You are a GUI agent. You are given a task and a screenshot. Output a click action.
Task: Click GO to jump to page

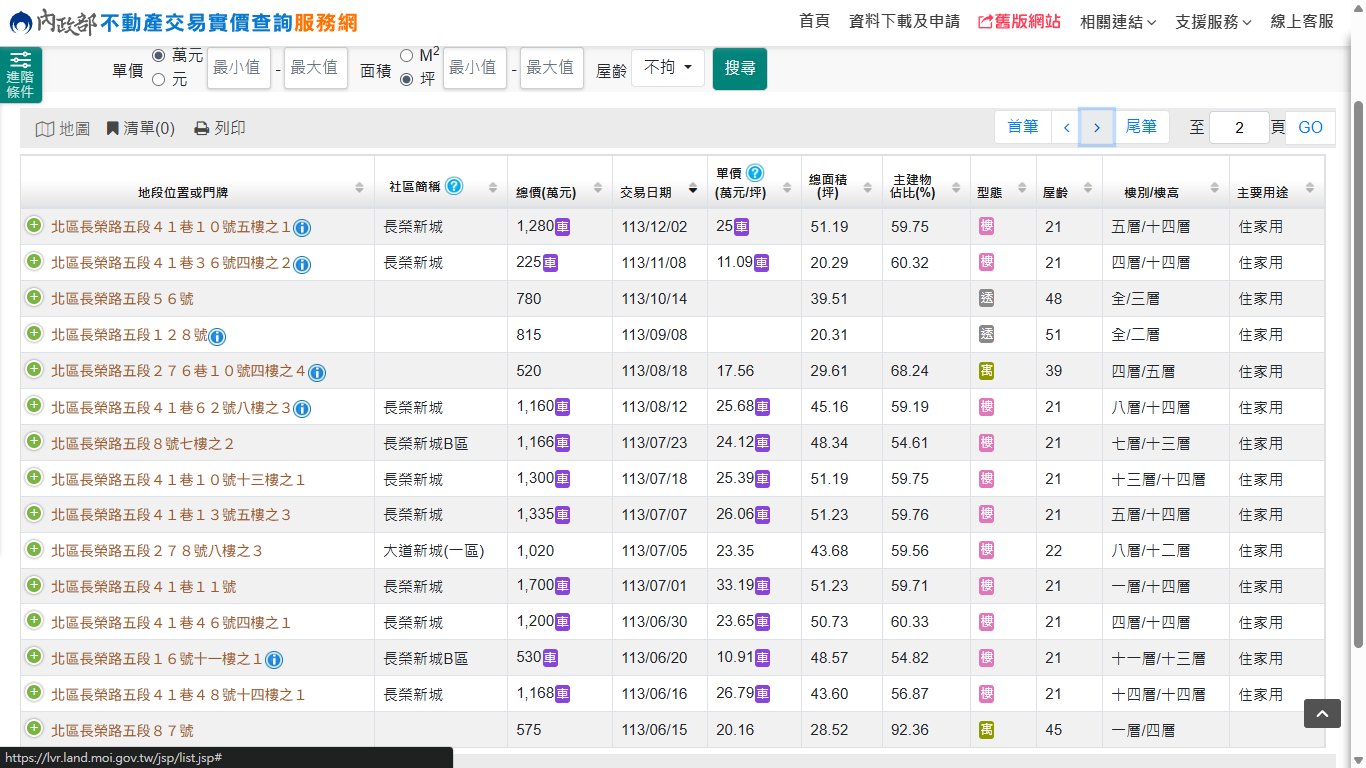click(x=1310, y=127)
